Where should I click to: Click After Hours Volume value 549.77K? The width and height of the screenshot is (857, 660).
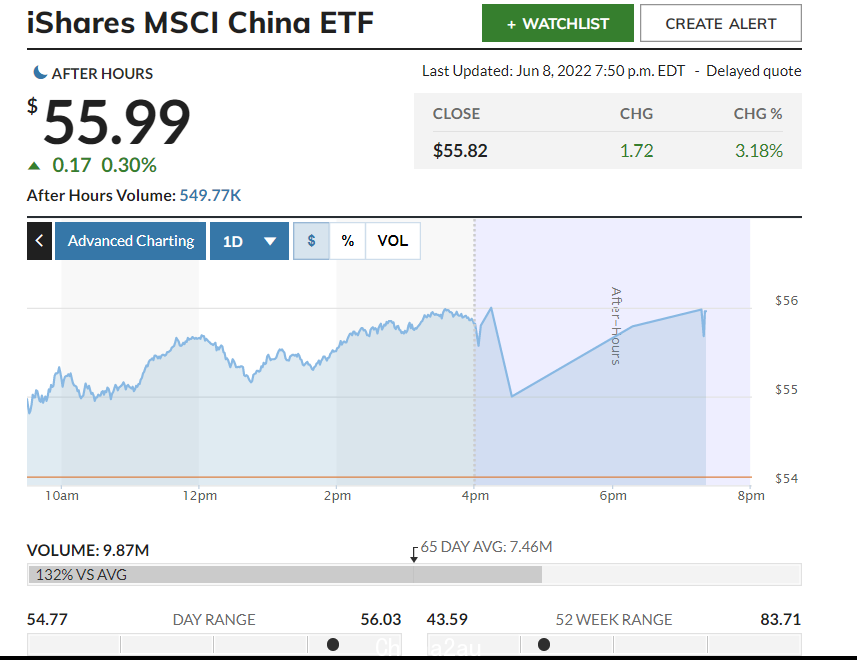tap(210, 196)
